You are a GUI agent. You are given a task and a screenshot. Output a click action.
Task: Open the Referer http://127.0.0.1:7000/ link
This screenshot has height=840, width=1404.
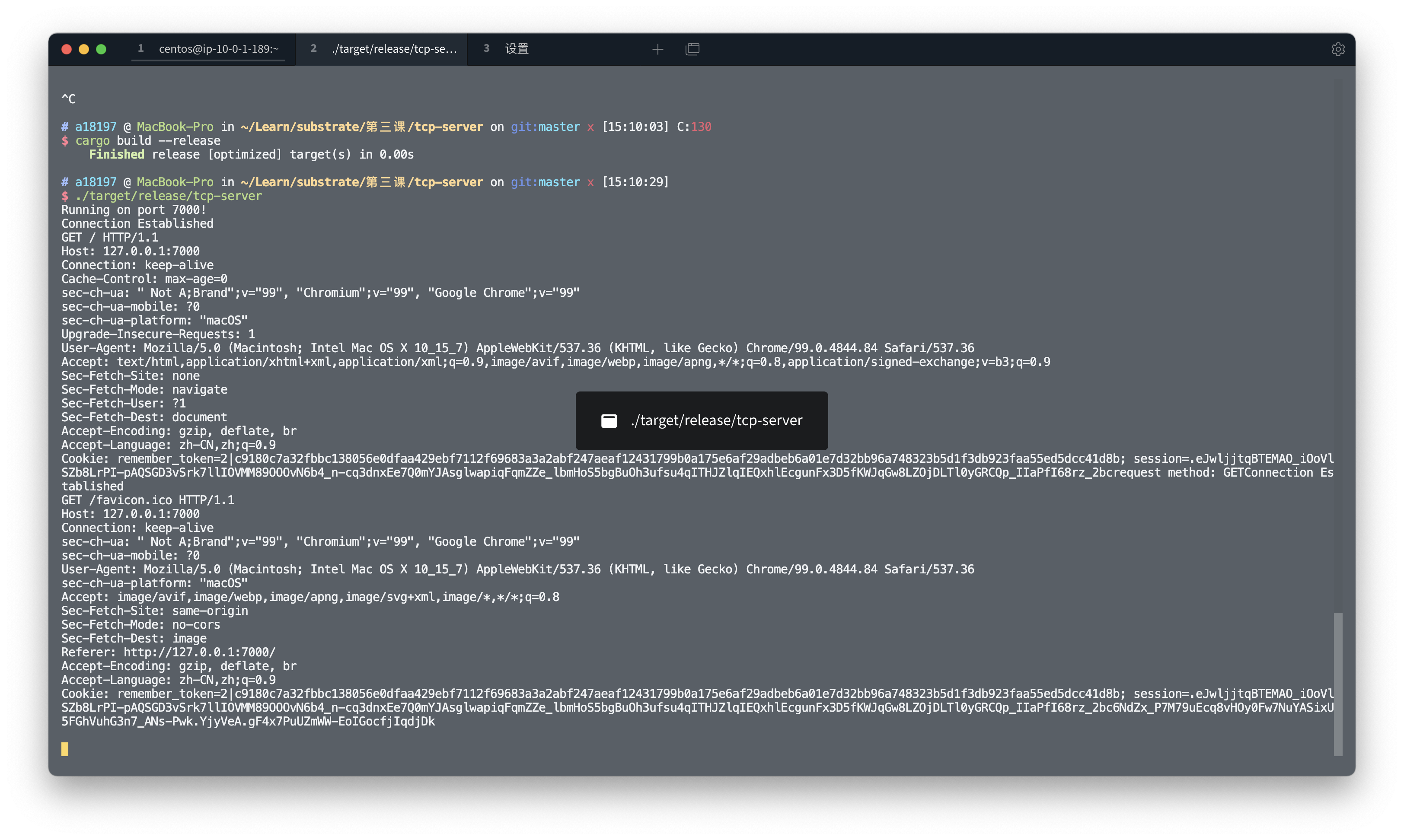[x=199, y=652]
